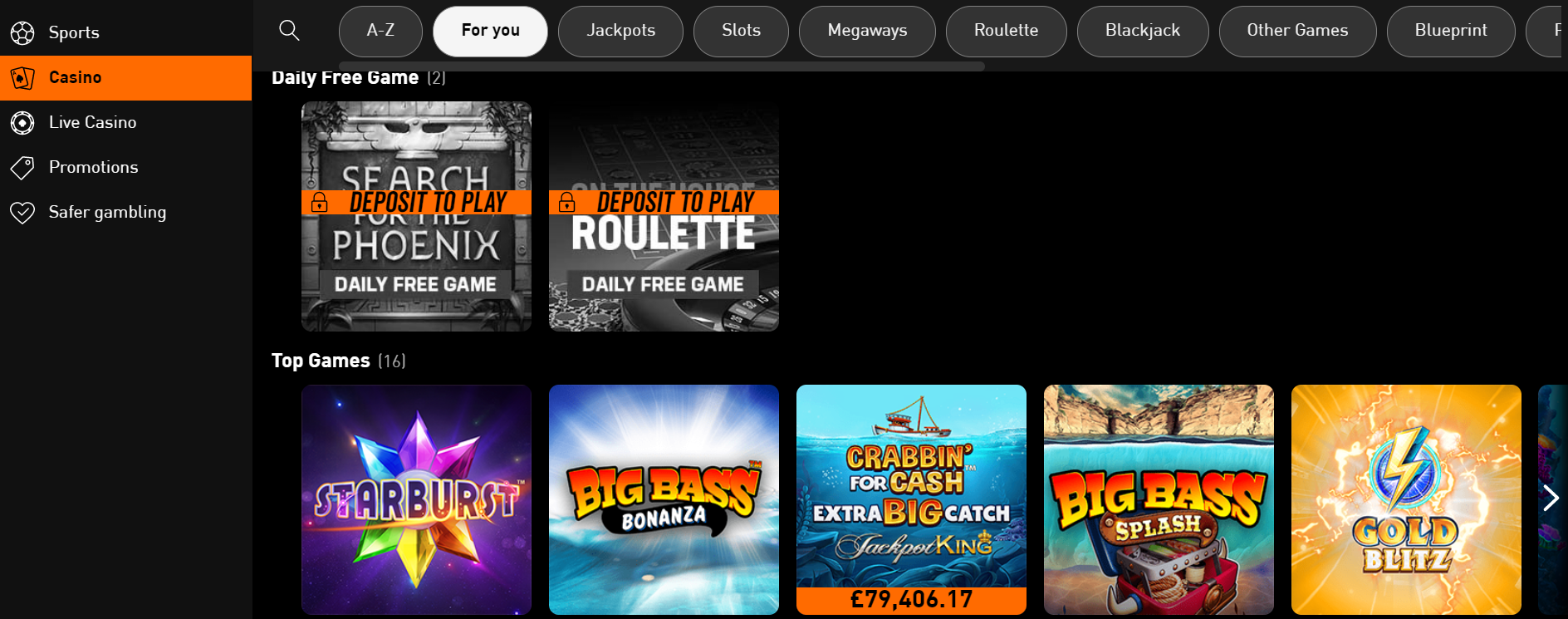Open the A-Z games tab
The image size is (1568, 619).
point(380,32)
